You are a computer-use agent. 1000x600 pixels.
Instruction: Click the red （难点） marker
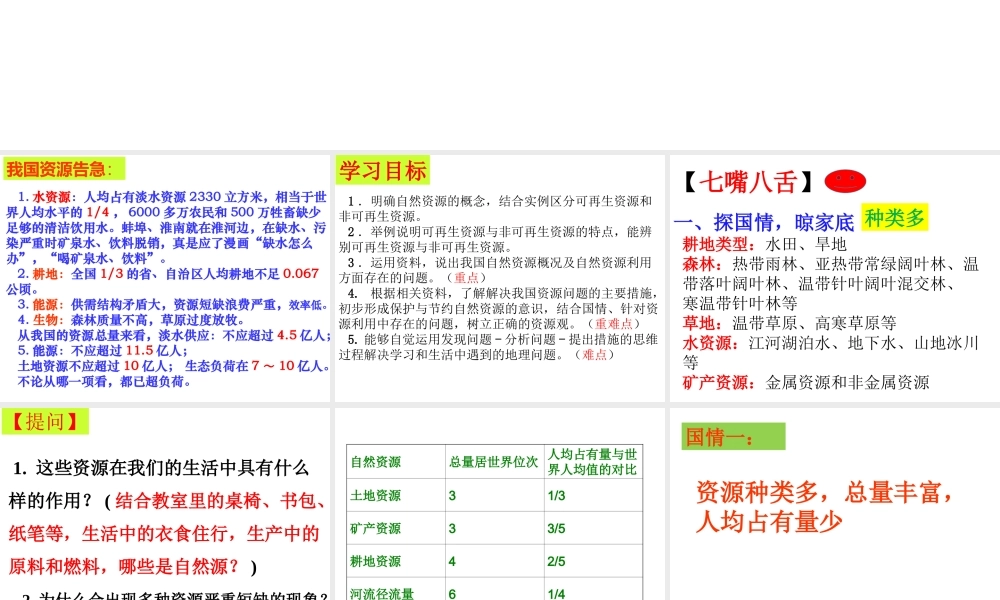[594, 355]
